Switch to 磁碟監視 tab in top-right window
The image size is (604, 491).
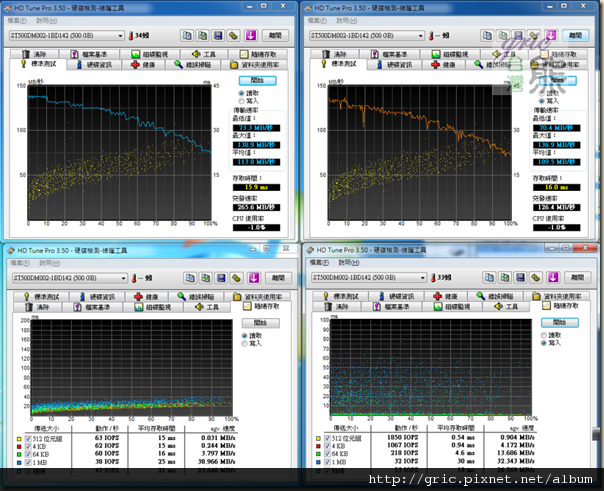451,54
